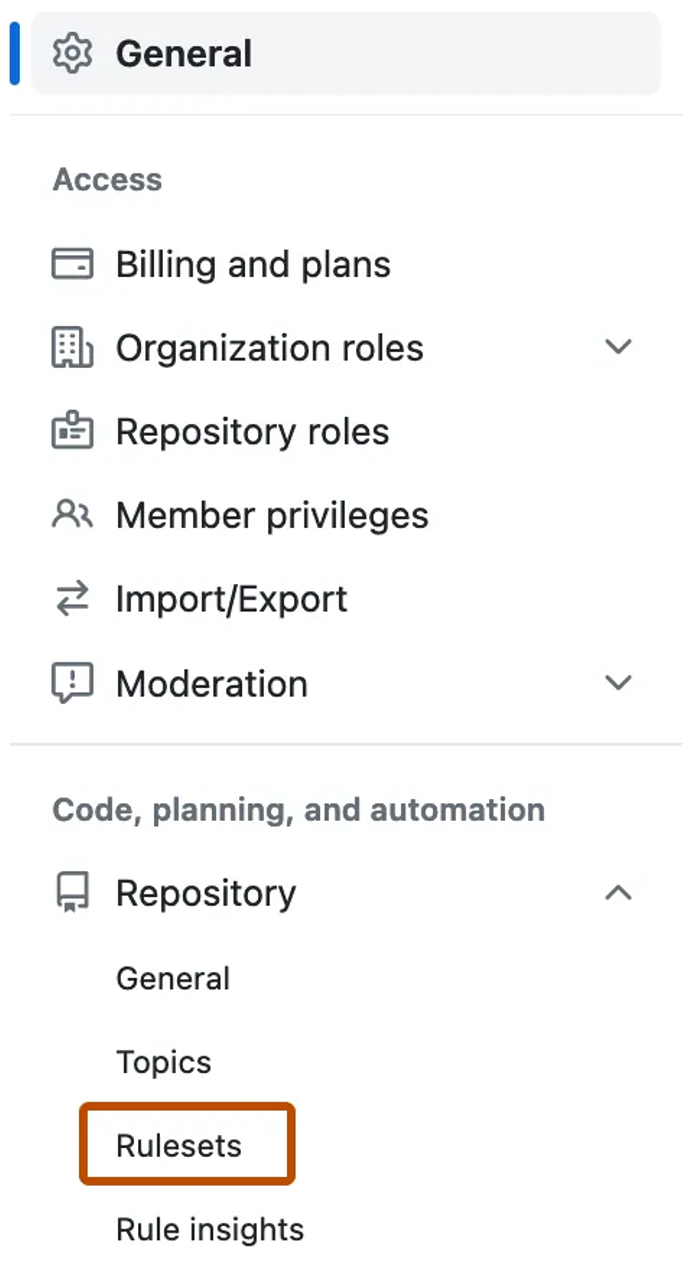Open the Rulesets settings page
The width and height of the screenshot is (688, 1267).
pos(179,1146)
